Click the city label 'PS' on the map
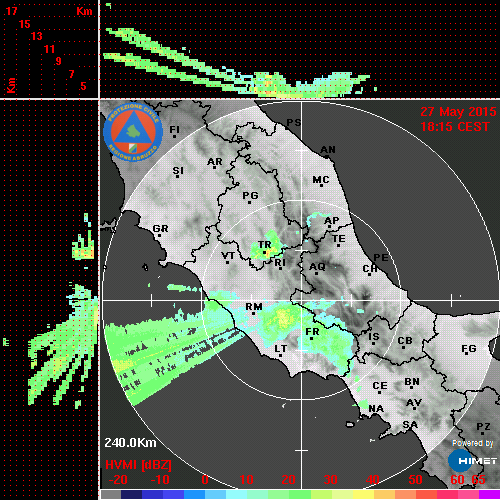 click(x=294, y=123)
